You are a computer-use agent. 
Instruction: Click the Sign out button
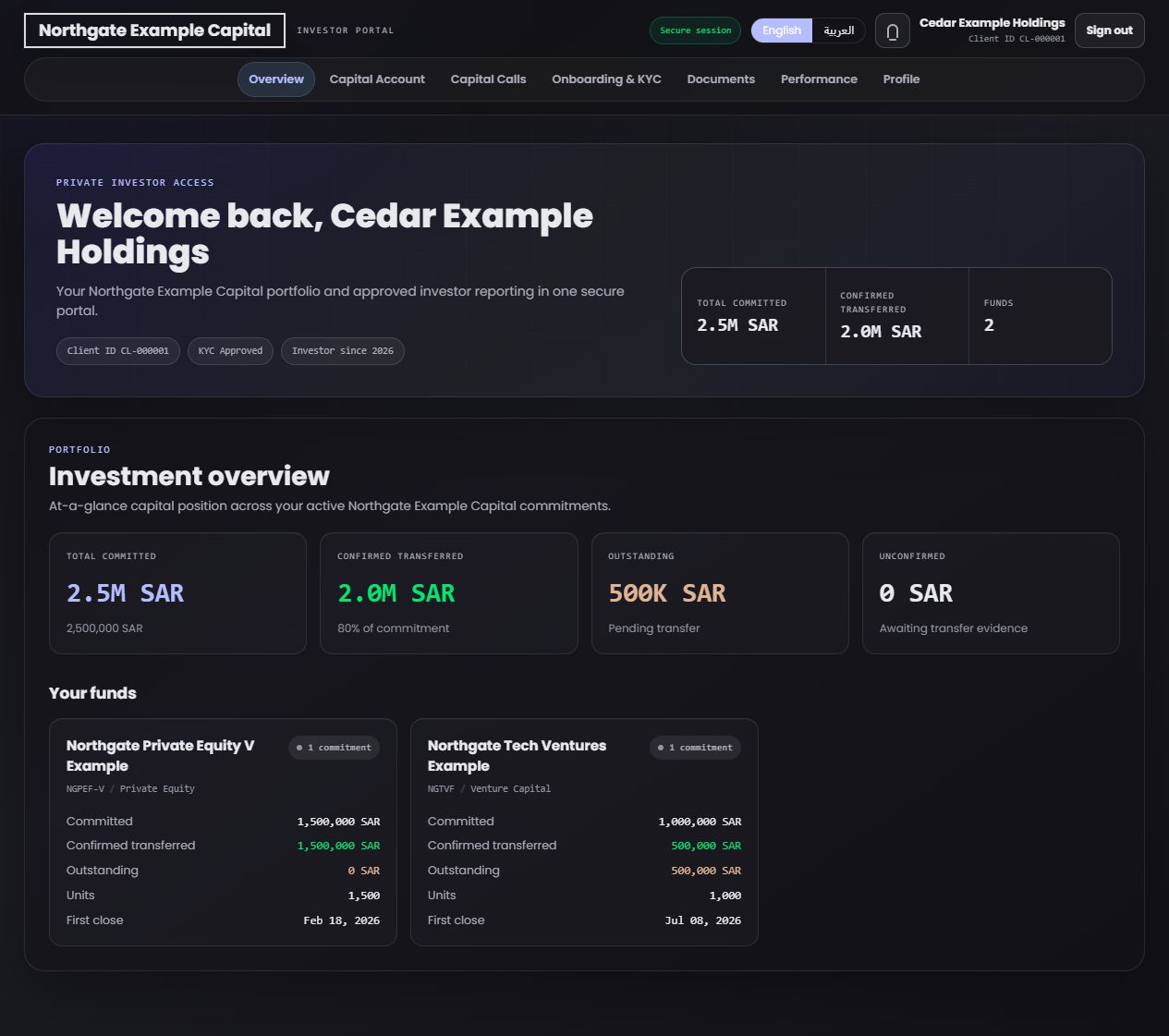click(1109, 30)
